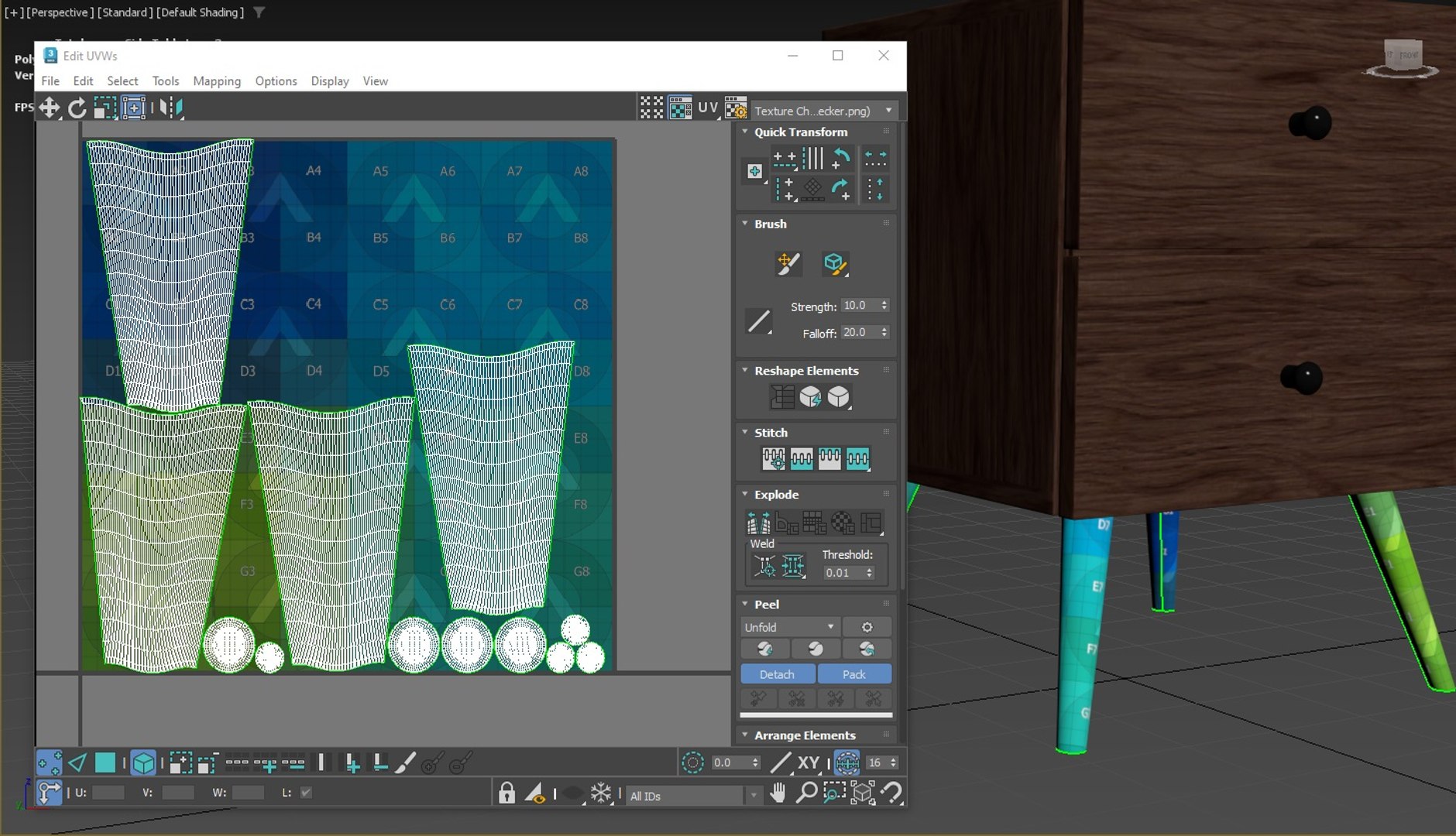
Task: Click the Pack button
Action: point(854,674)
